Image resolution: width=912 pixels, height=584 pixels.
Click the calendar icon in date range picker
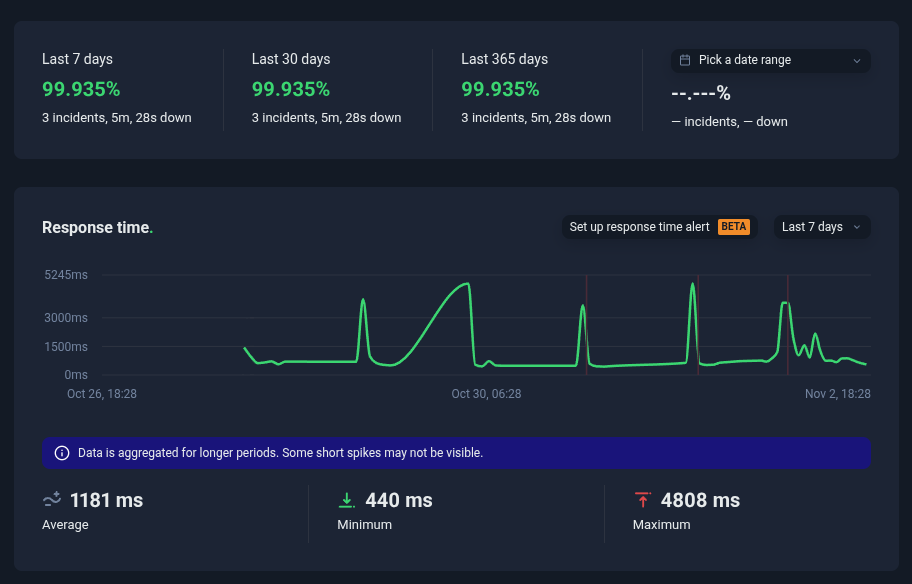click(x=685, y=60)
